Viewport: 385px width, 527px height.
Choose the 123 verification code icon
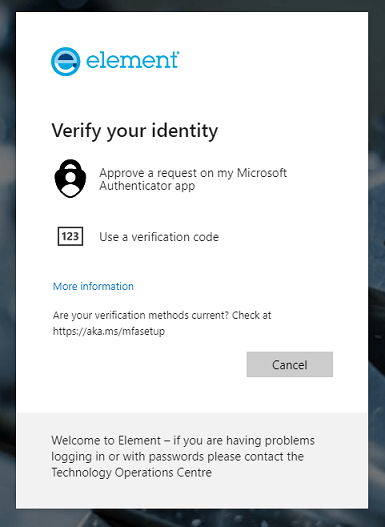[70, 236]
